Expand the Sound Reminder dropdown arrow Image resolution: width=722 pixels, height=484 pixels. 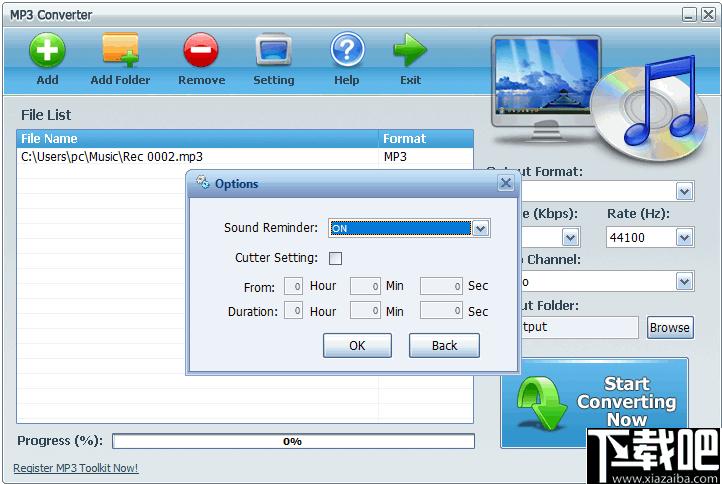(x=481, y=228)
